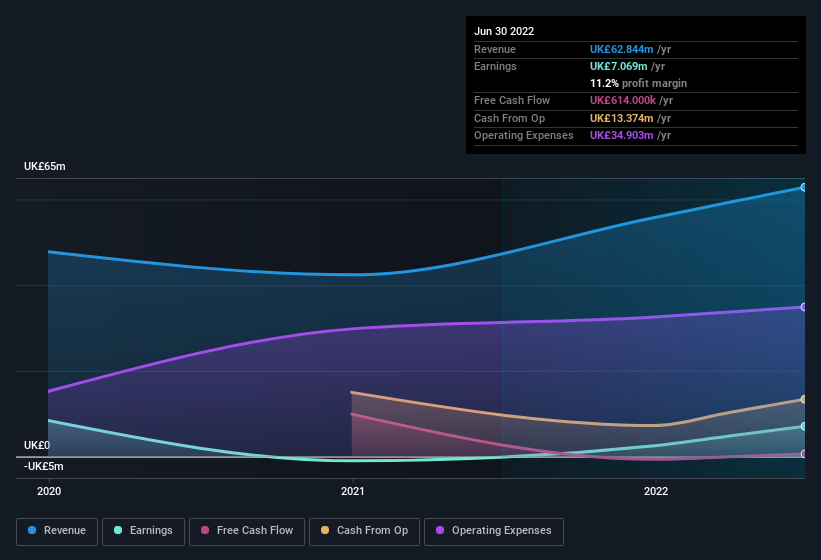Click the Jun 30 2022 tooltip date
The width and height of the screenshot is (821, 560).
coord(504,31)
